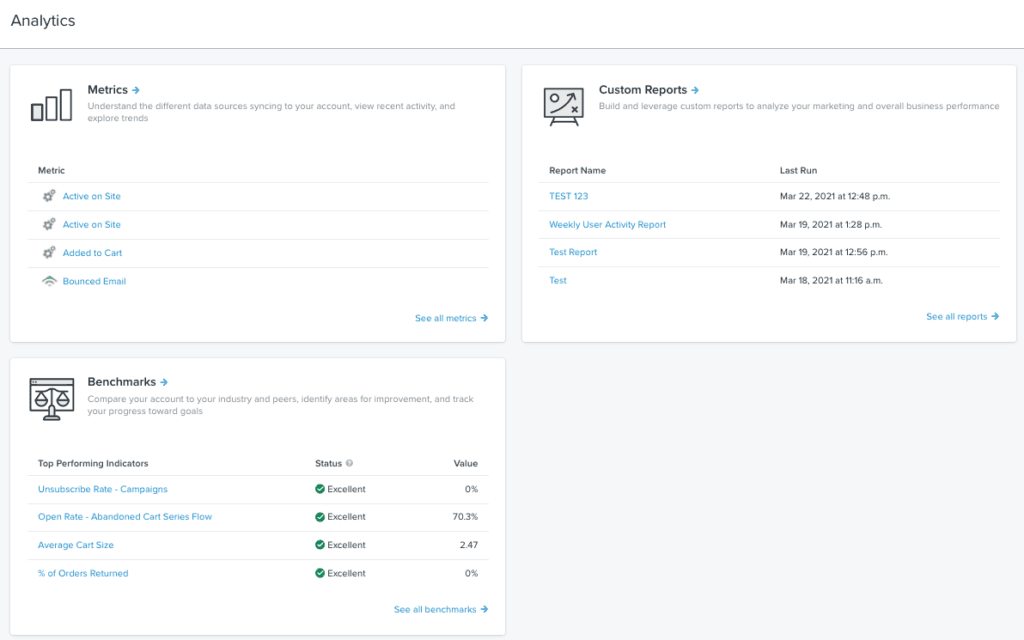Open the Bounced Email metric
Viewport: 1024px width, 640px height.
pos(94,281)
